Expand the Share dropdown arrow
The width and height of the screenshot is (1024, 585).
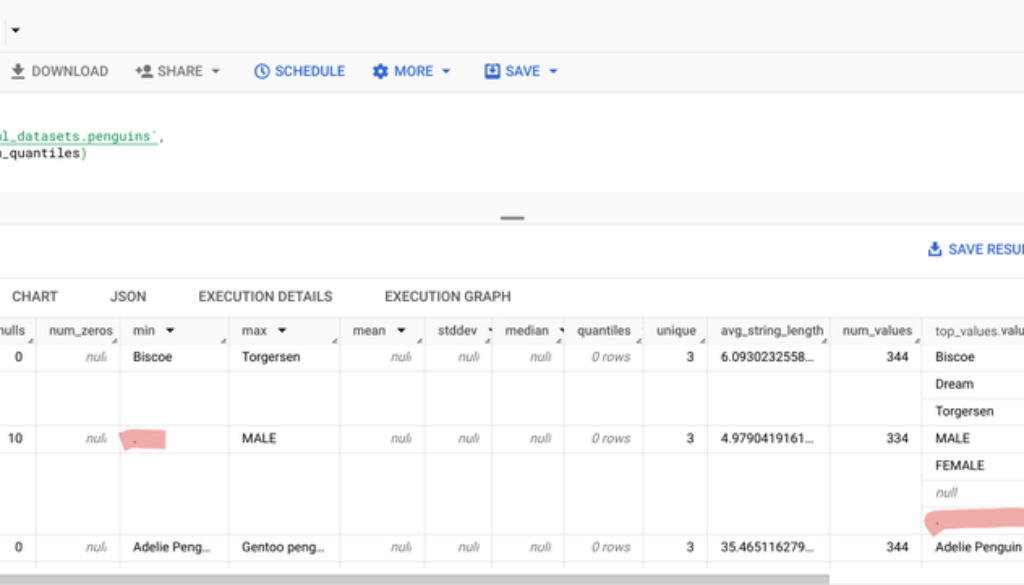click(x=215, y=71)
